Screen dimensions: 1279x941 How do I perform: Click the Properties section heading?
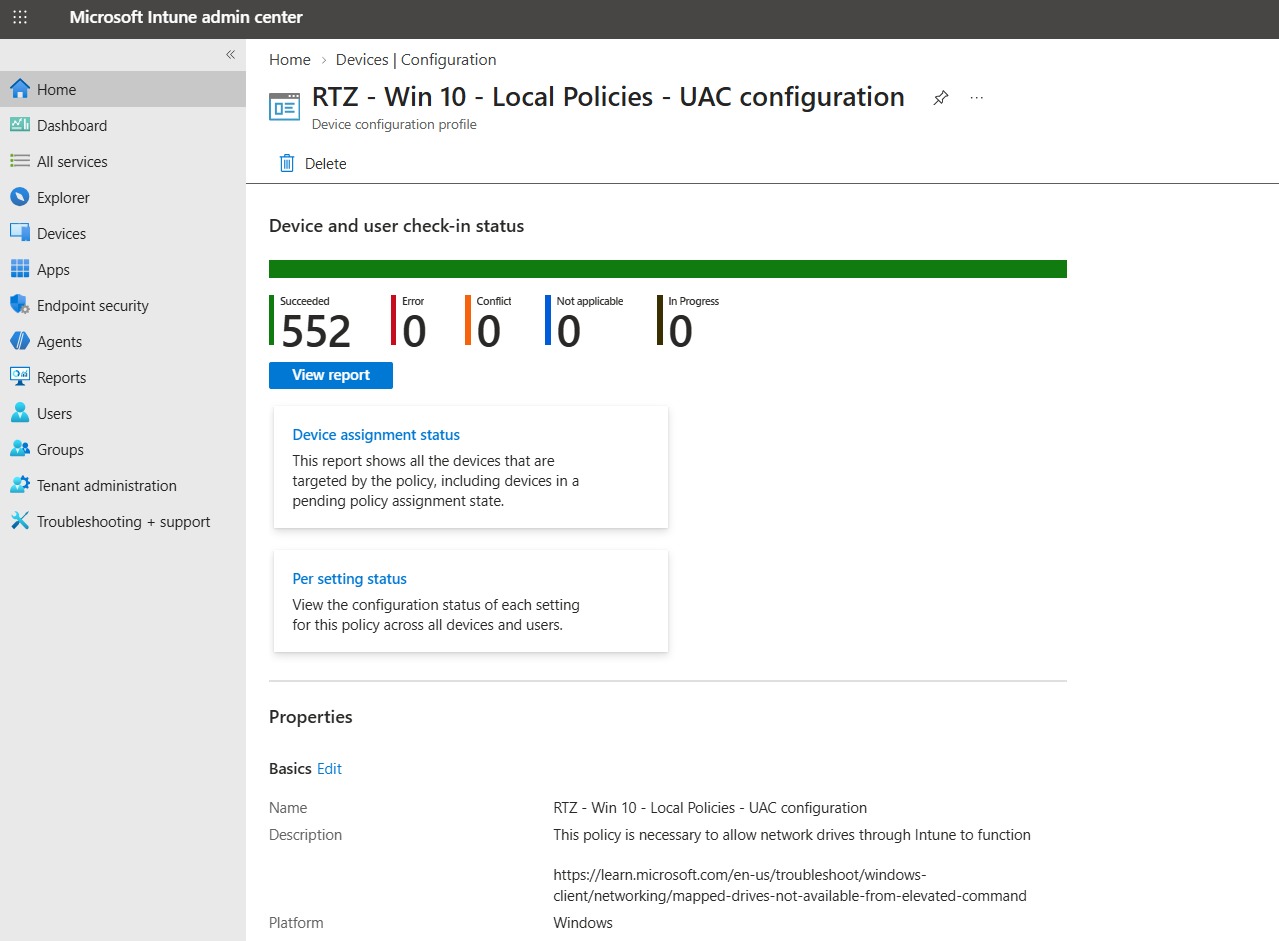(x=311, y=717)
